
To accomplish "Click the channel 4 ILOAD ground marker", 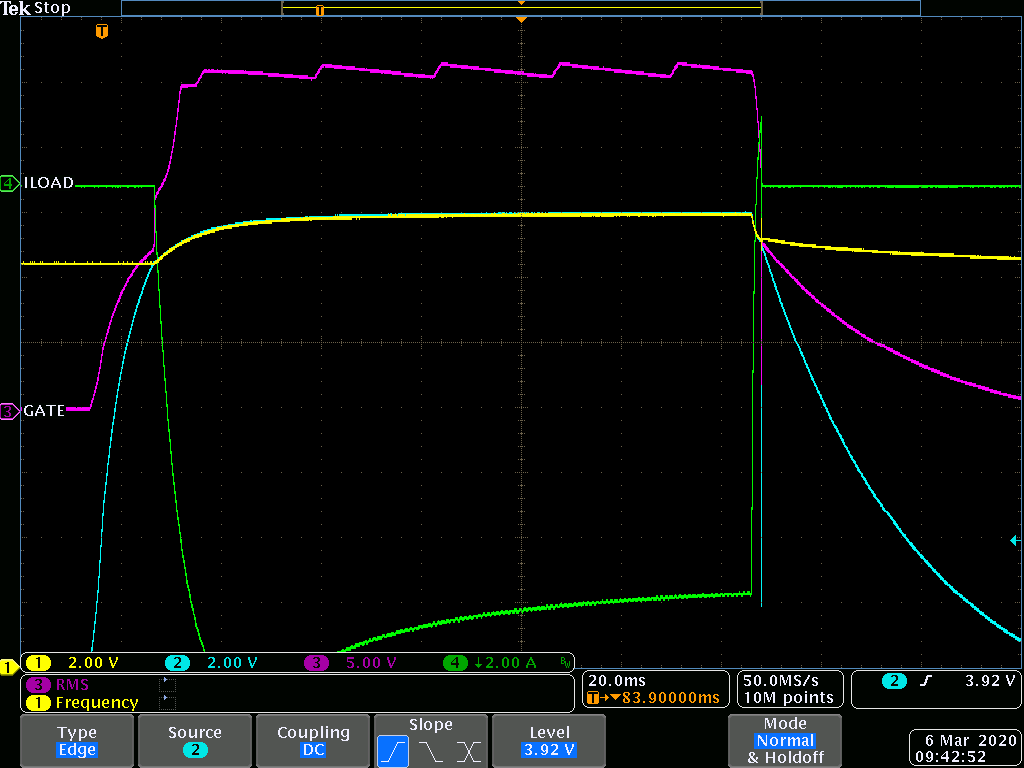I will [x=10, y=184].
